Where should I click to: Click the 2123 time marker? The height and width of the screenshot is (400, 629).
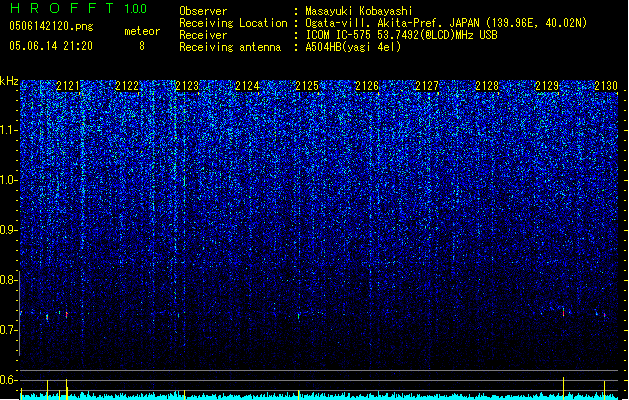point(187,86)
